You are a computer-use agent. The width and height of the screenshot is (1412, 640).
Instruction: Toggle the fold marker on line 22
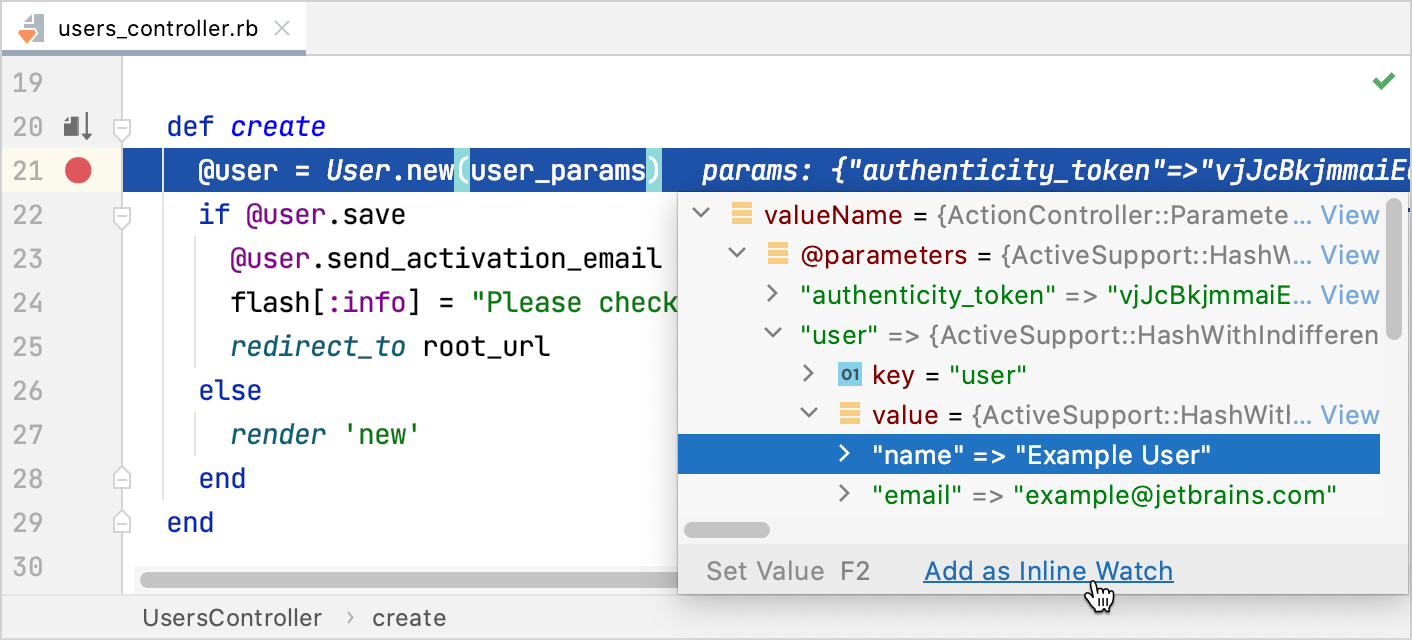pos(122,214)
